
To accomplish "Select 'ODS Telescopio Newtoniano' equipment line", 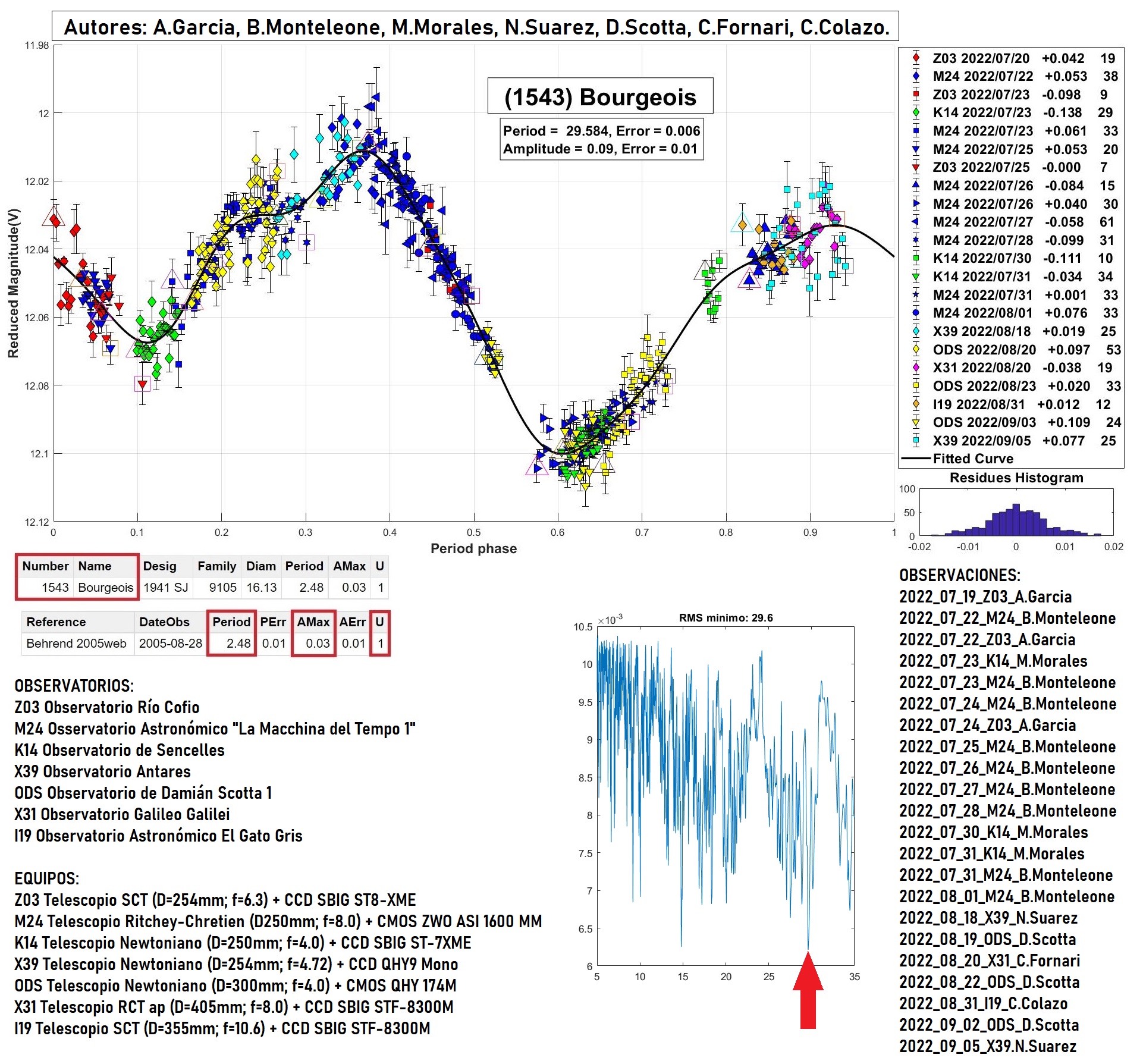I will [x=235, y=985].
